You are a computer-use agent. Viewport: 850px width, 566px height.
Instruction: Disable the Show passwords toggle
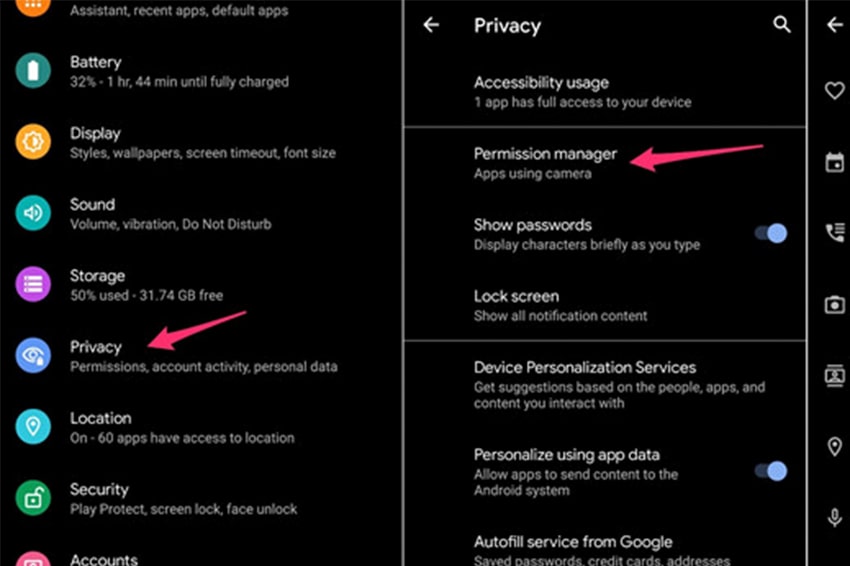pyautogui.click(x=771, y=233)
